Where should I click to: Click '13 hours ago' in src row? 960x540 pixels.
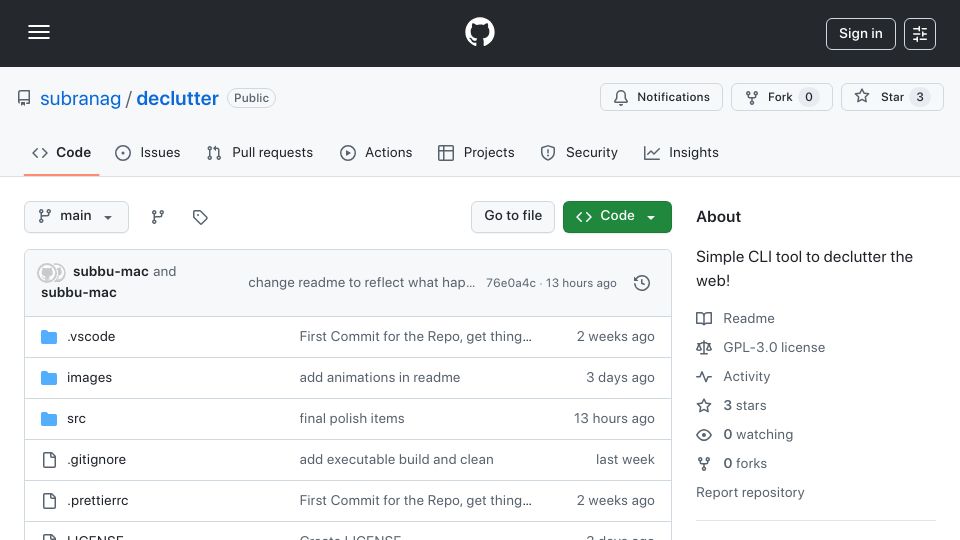614,419
